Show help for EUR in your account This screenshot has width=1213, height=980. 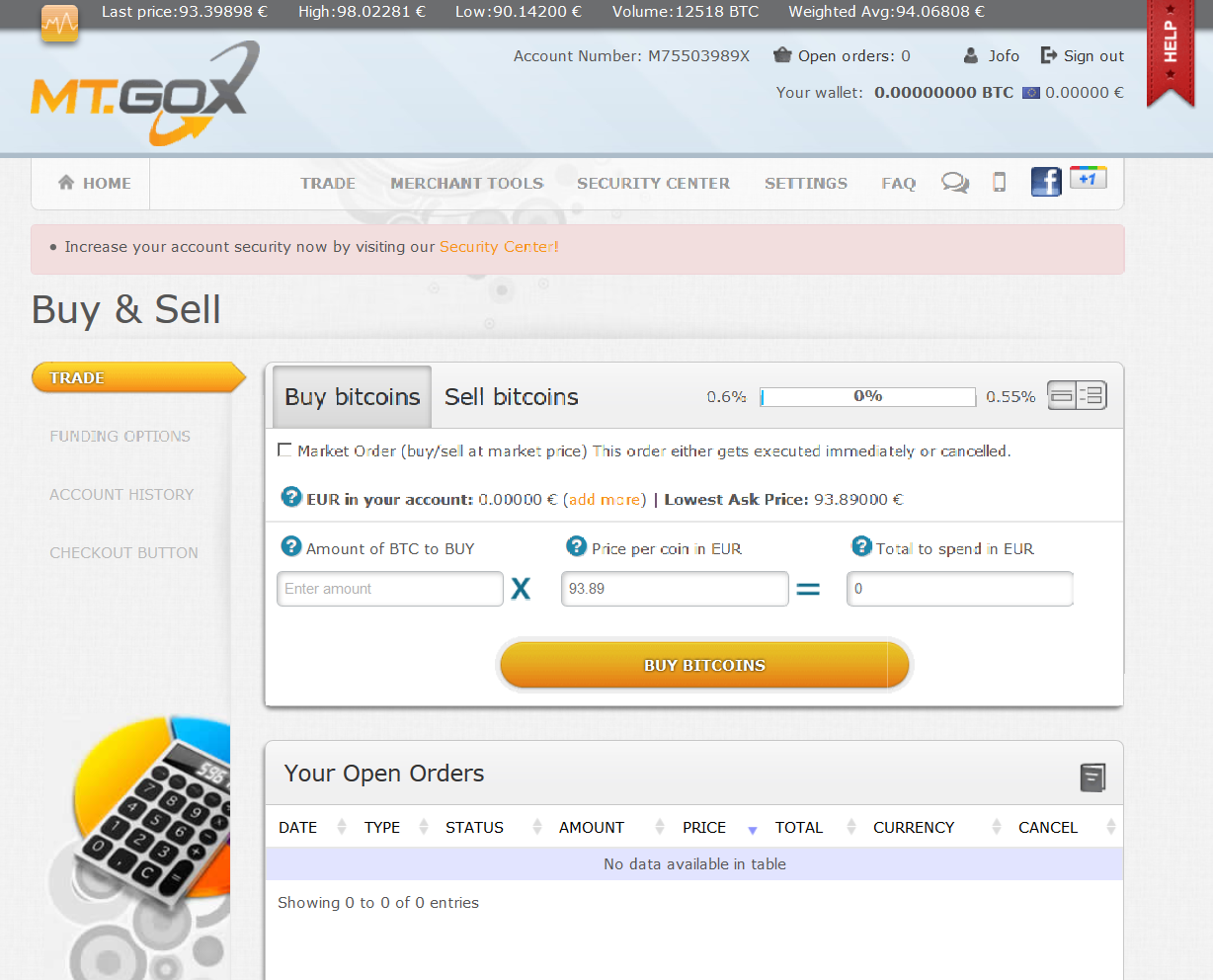[291, 497]
